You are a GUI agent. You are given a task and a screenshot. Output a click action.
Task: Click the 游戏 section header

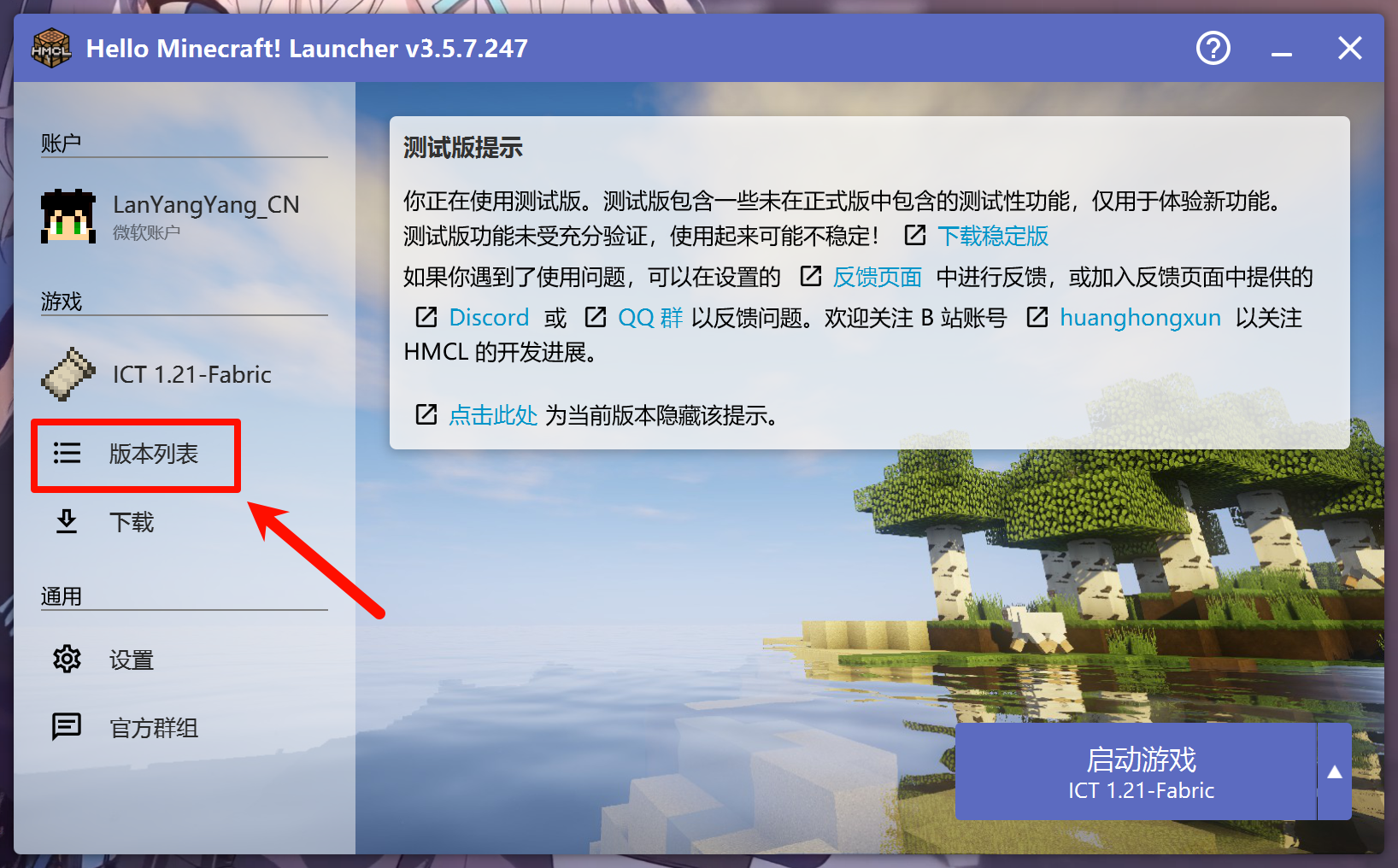61,302
